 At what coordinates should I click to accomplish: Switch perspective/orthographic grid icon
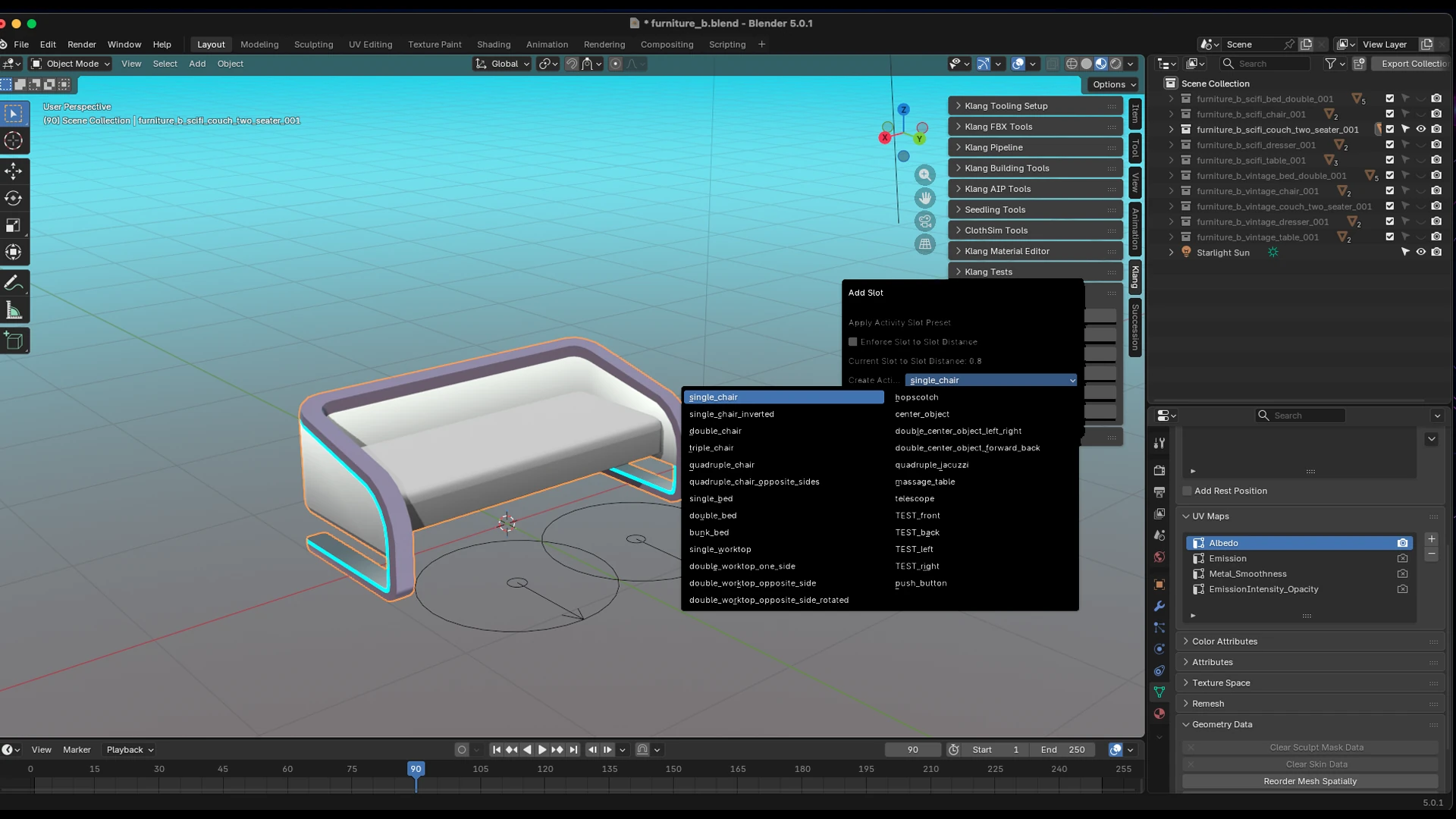click(924, 244)
